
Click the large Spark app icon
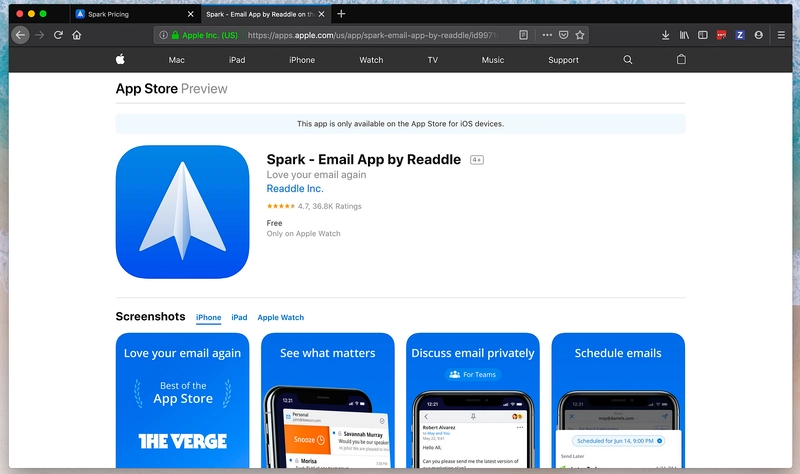click(x=183, y=212)
